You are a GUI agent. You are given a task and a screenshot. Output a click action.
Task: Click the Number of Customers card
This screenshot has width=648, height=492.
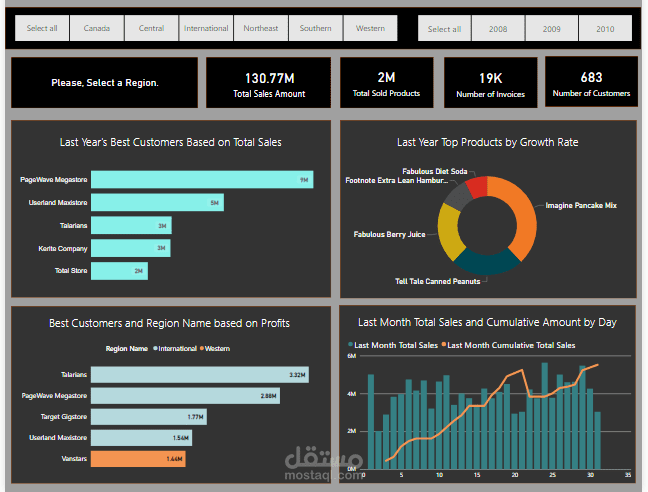tap(591, 82)
